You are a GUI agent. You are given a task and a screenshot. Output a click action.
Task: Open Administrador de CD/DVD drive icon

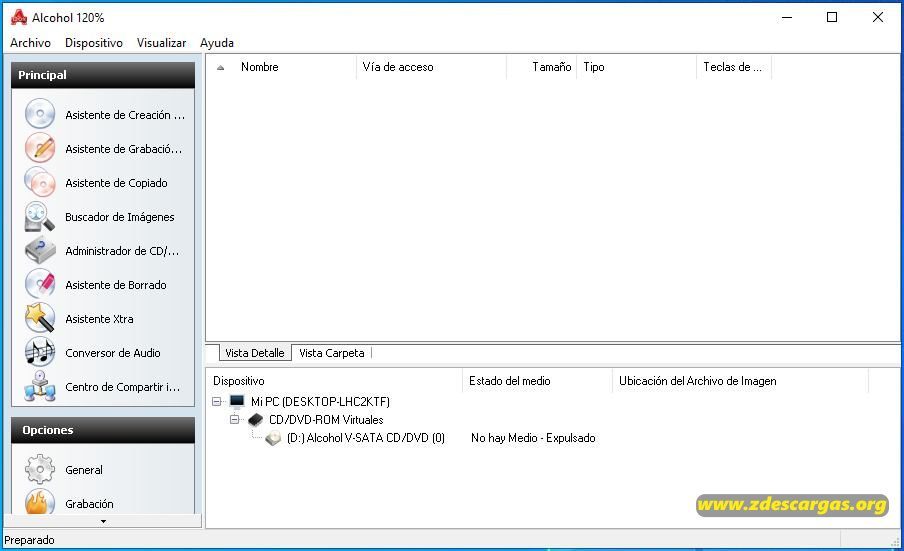40,250
